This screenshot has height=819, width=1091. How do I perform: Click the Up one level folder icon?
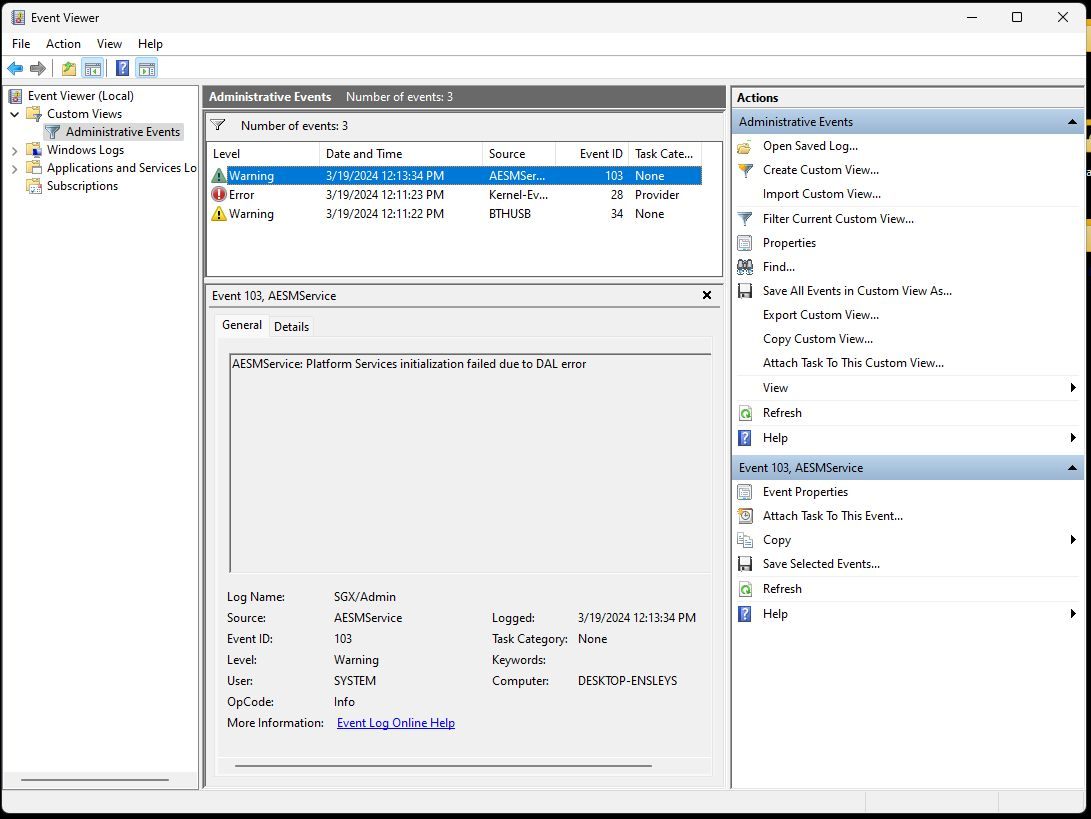[69, 68]
